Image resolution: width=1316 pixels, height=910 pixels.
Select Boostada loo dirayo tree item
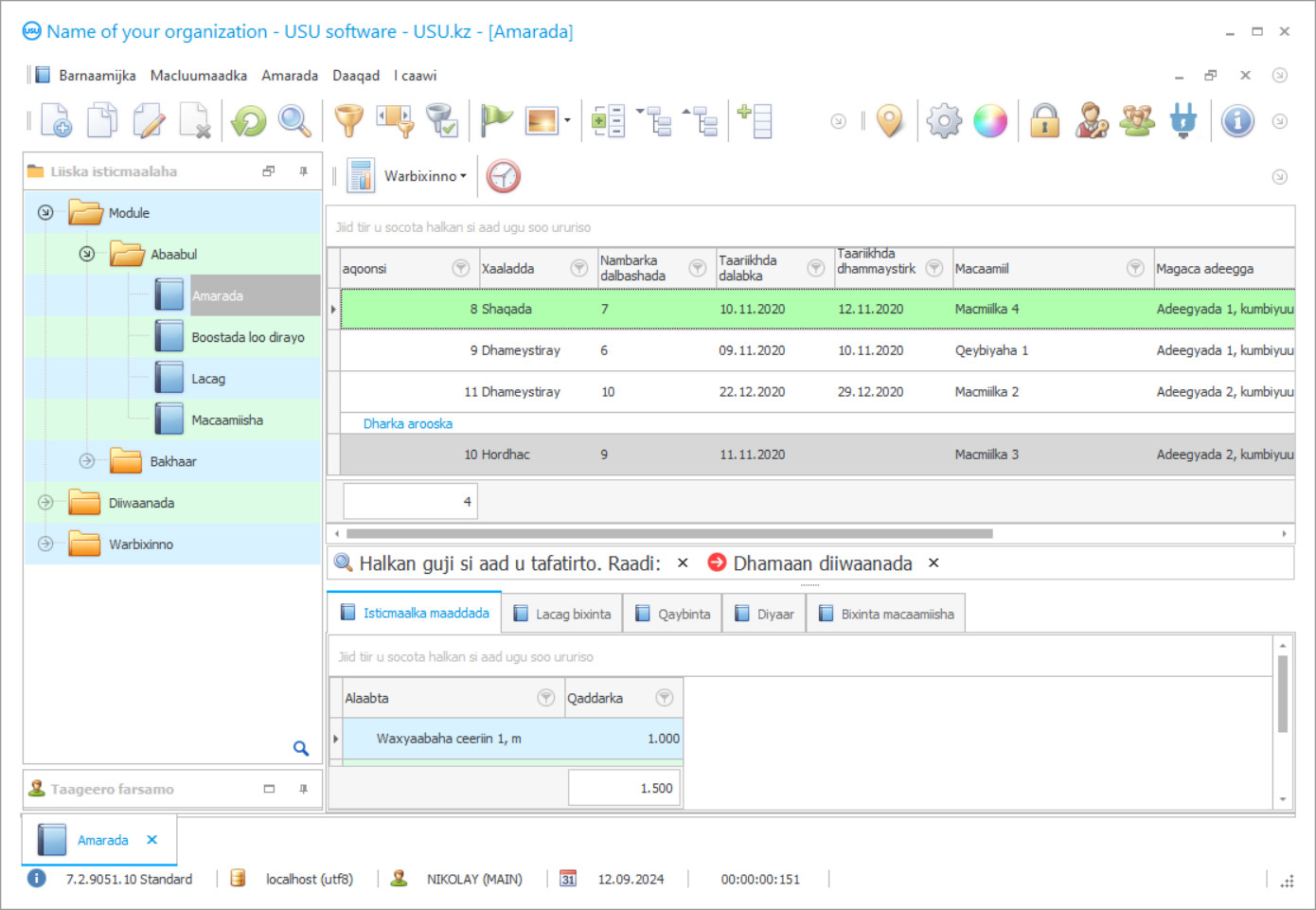247,337
